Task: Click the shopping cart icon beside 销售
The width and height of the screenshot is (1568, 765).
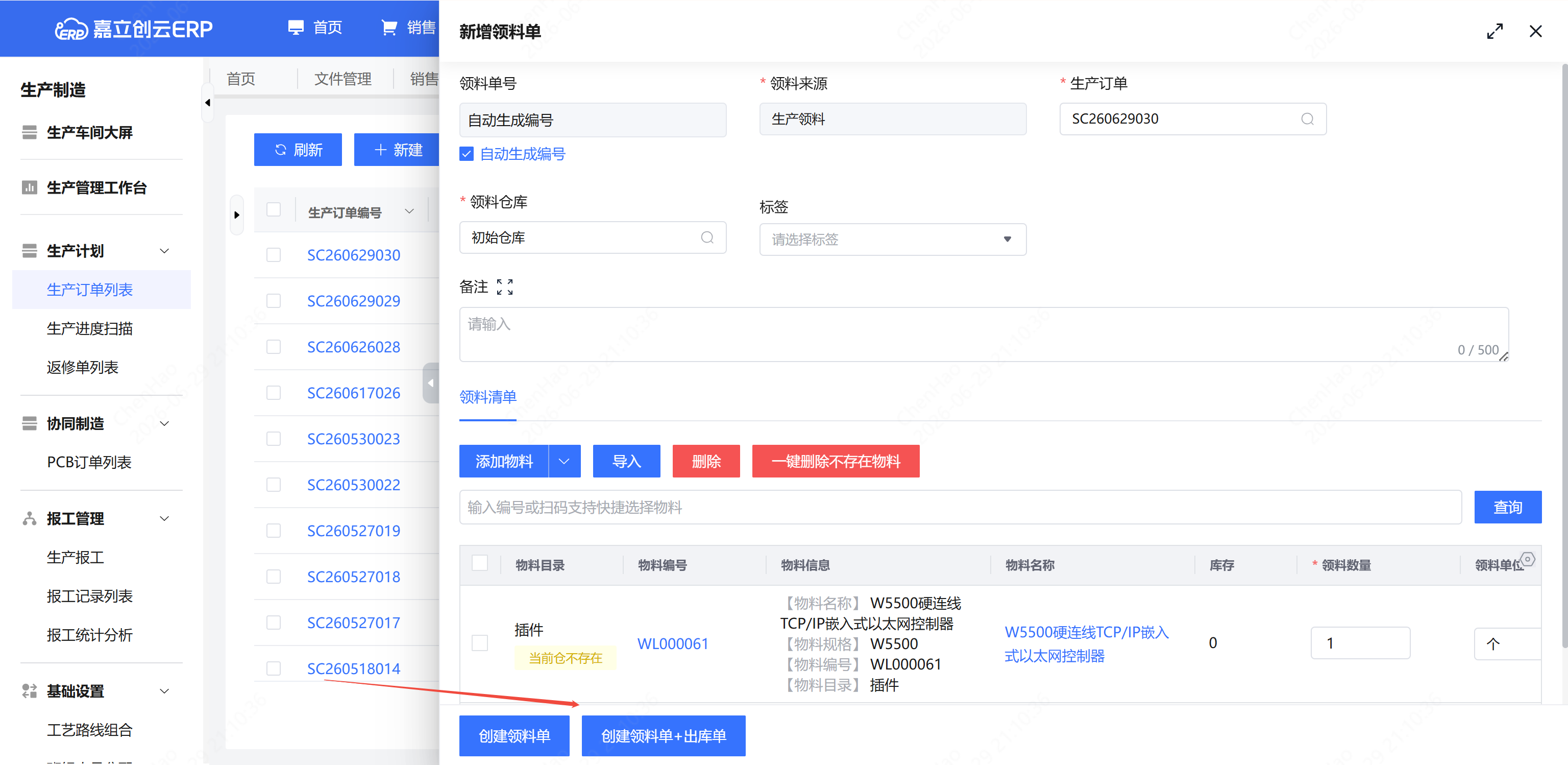Action: pyautogui.click(x=389, y=28)
